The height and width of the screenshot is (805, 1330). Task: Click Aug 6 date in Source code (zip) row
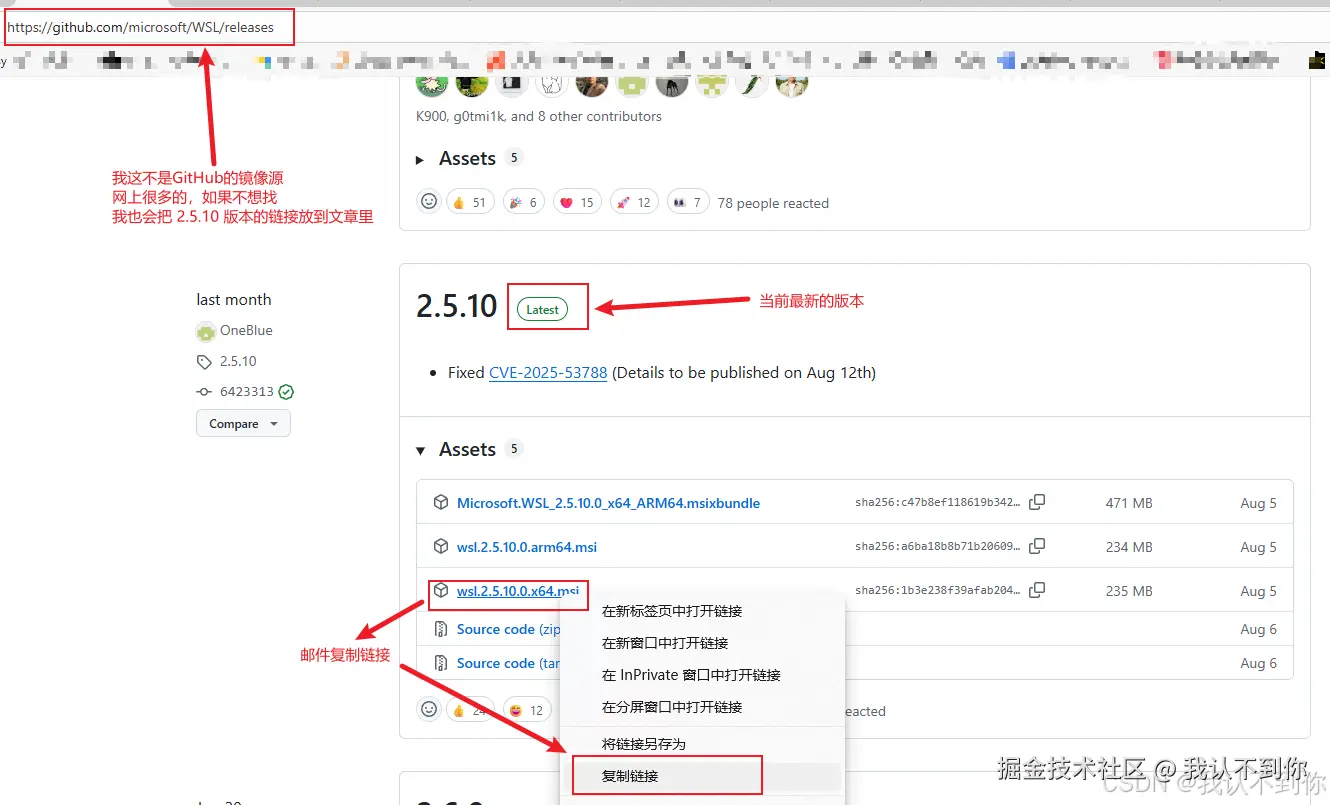tap(1258, 629)
